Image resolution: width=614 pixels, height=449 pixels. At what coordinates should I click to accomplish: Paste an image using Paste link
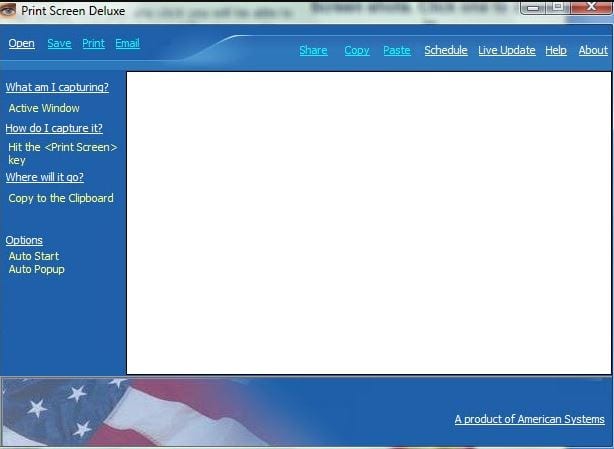point(396,51)
